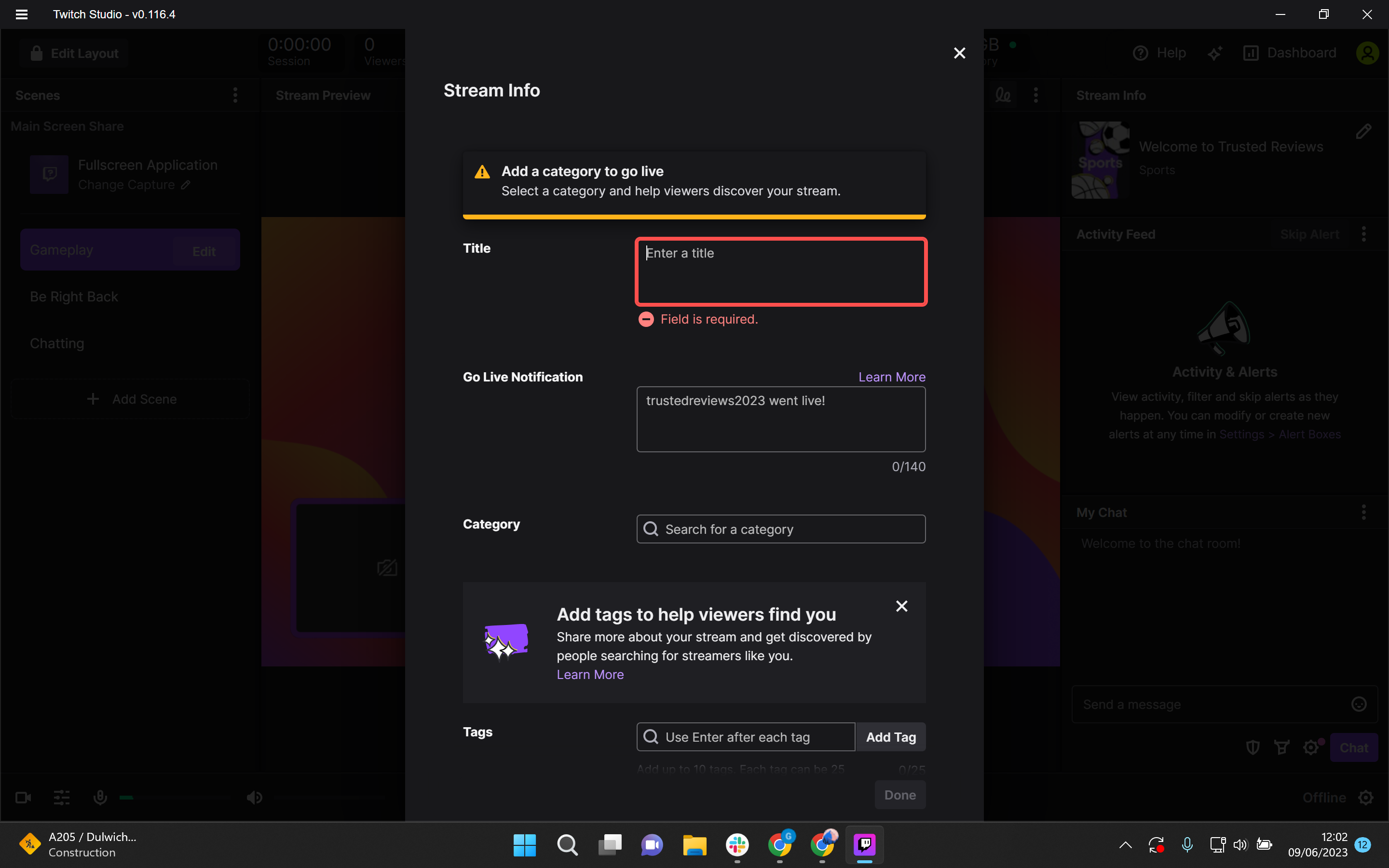Select the Gameplay scene

click(130, 250)
